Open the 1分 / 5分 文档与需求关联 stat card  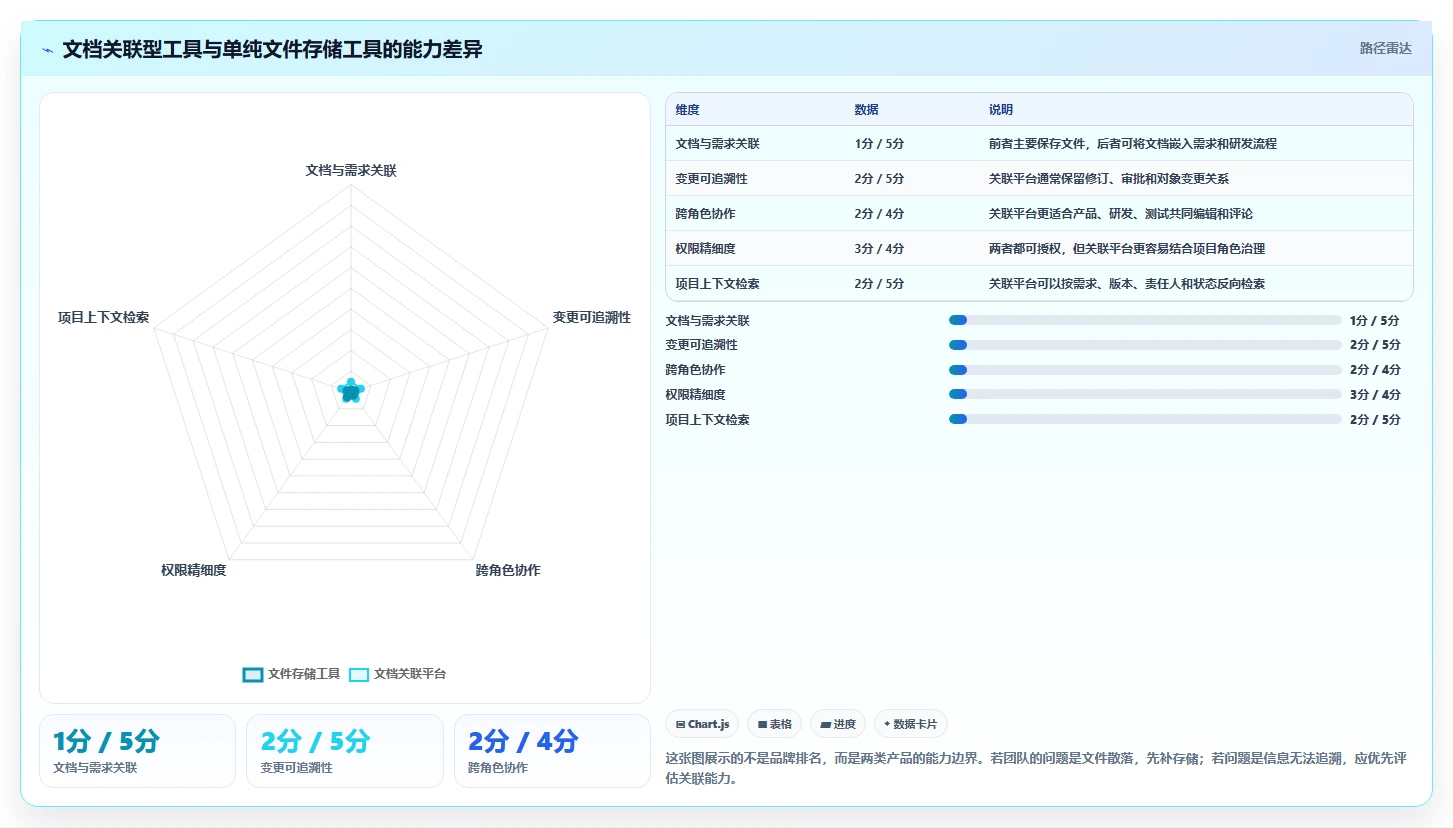click(137, 751)
